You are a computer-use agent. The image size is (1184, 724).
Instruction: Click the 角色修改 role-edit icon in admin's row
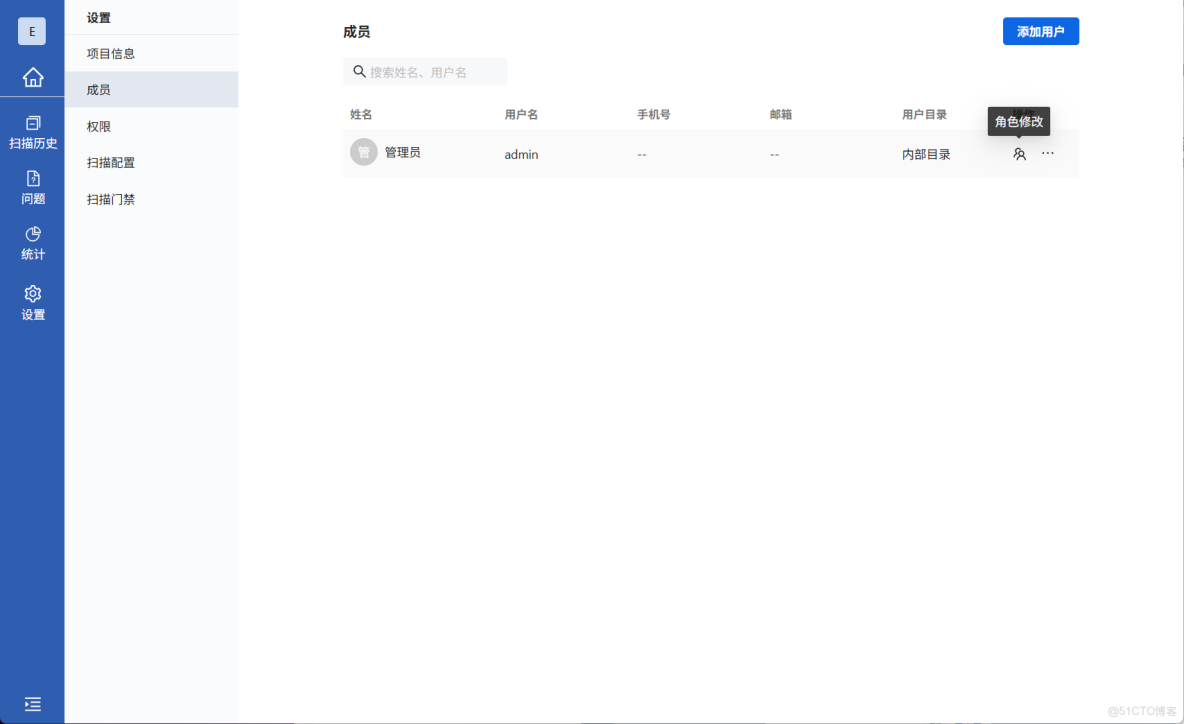tap(1019, 154)
